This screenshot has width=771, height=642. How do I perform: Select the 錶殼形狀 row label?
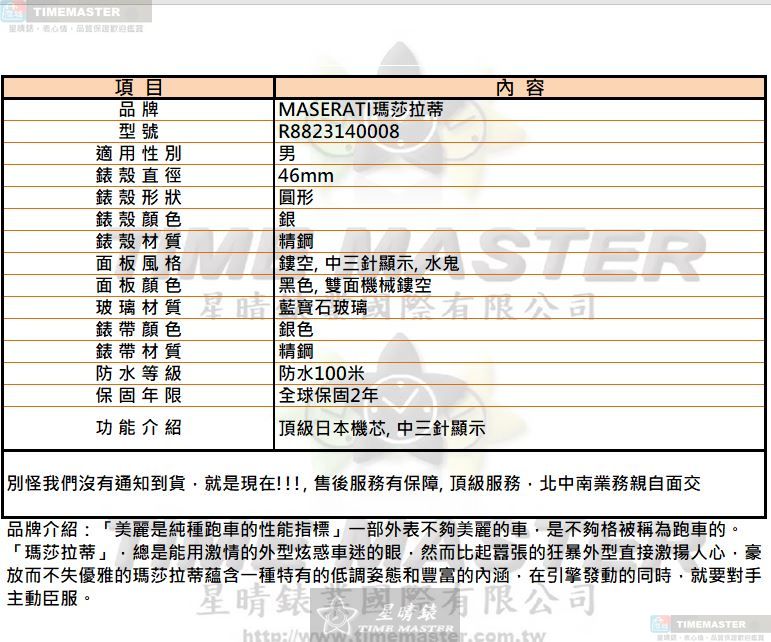(x=139, y=198)
